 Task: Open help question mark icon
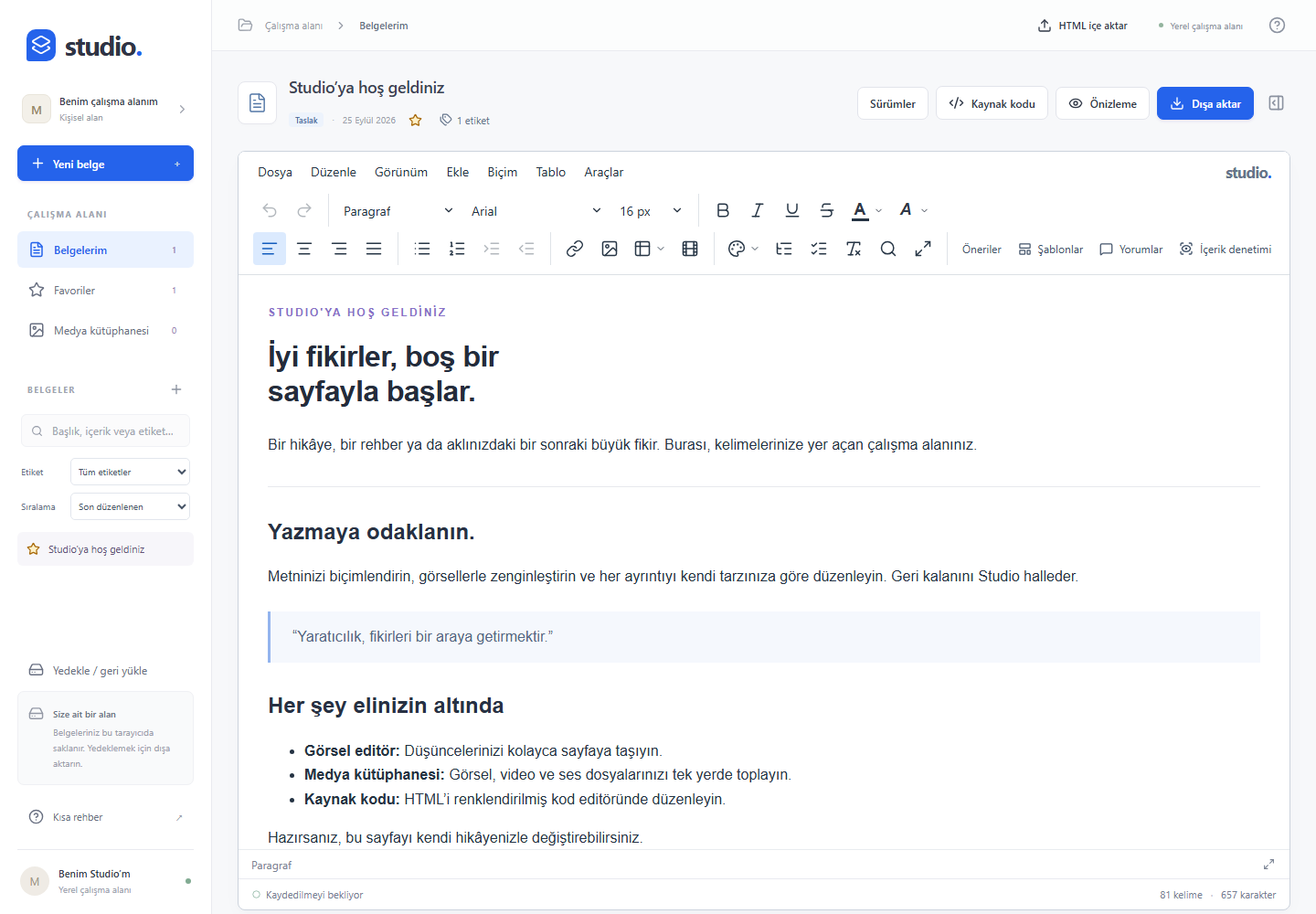point(1277,26)
